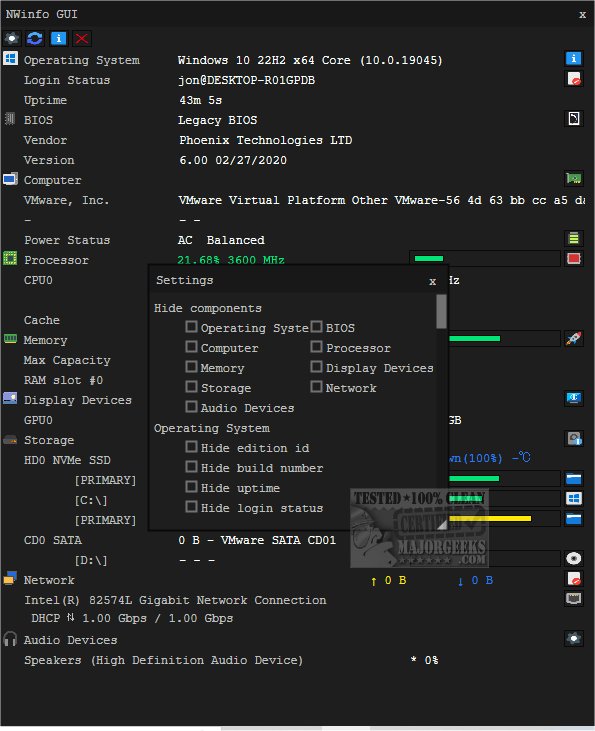Close the Settings dialog
Viewport: 595px width, 731px height.
(x=433, y=281)
